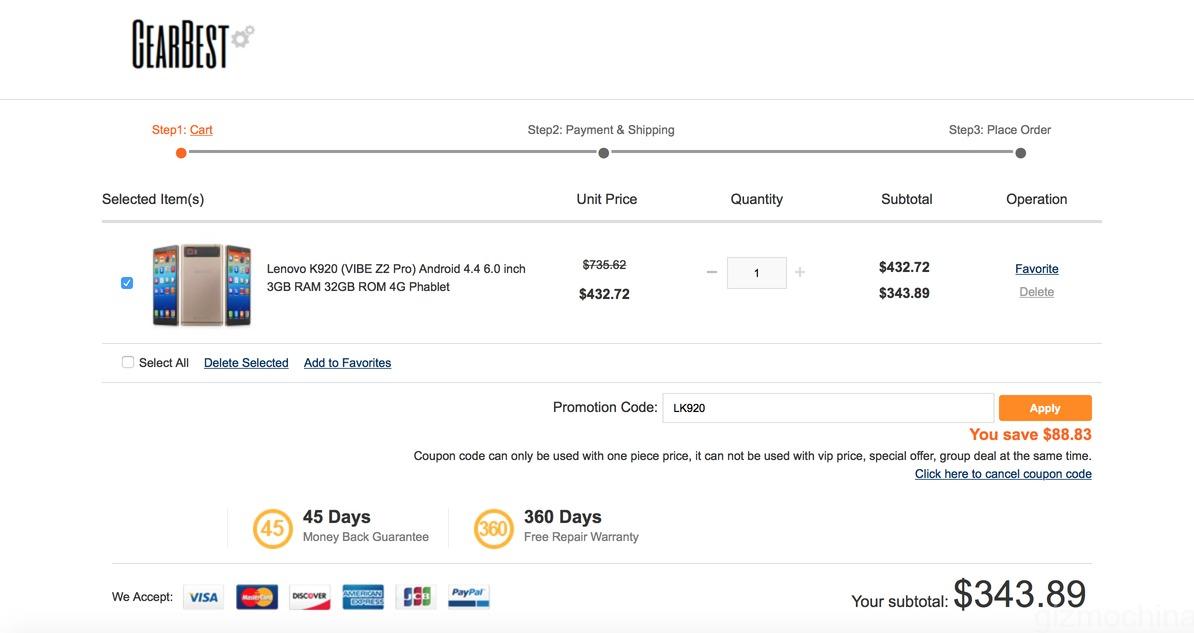The width and height of the screenshot is (1194, 633).
Task: Click the American Express icon
Action: [x=363, y=597]
